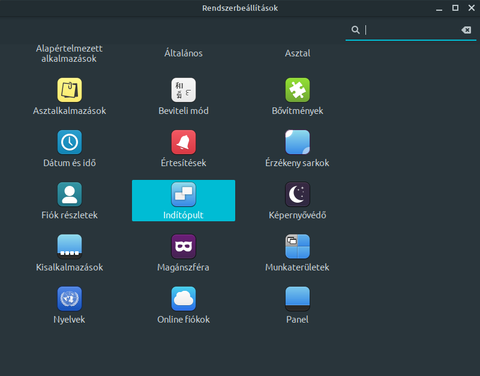Focus the search input field
Image resolution: width=480 pixels, height=376 pixels.
pos(411,30)
